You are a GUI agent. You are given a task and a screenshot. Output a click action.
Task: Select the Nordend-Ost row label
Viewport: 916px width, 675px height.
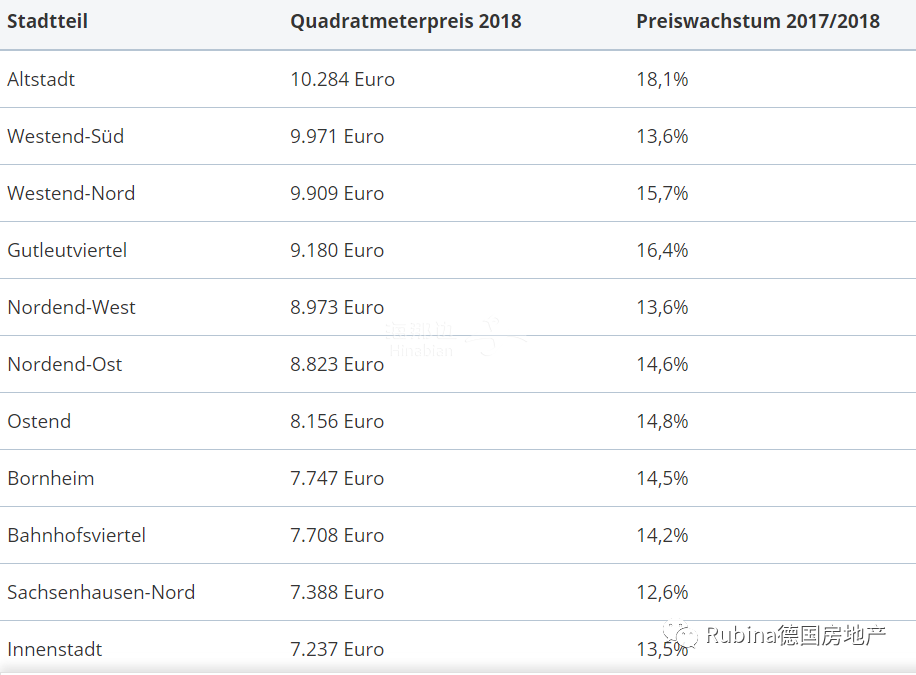65,364
